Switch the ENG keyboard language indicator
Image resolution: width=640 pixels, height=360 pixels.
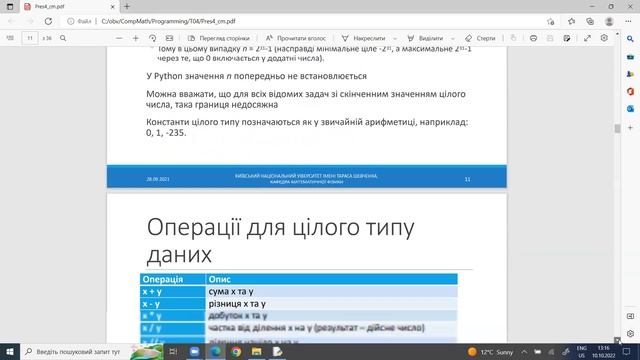point(582,352)
